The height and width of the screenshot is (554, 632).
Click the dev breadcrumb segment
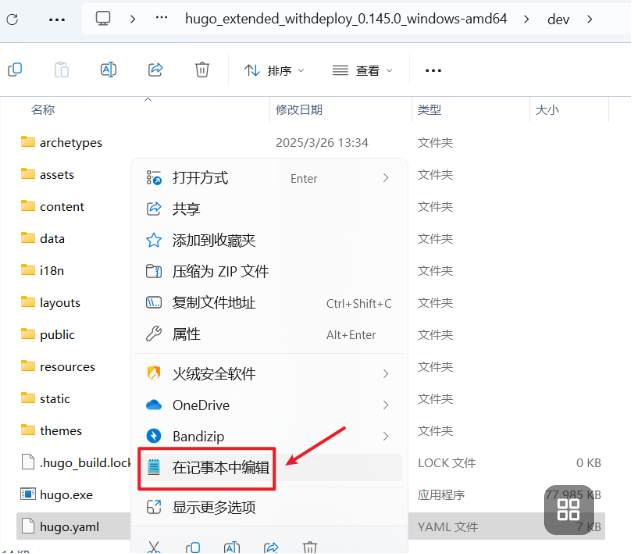click(x=558, y=19)
